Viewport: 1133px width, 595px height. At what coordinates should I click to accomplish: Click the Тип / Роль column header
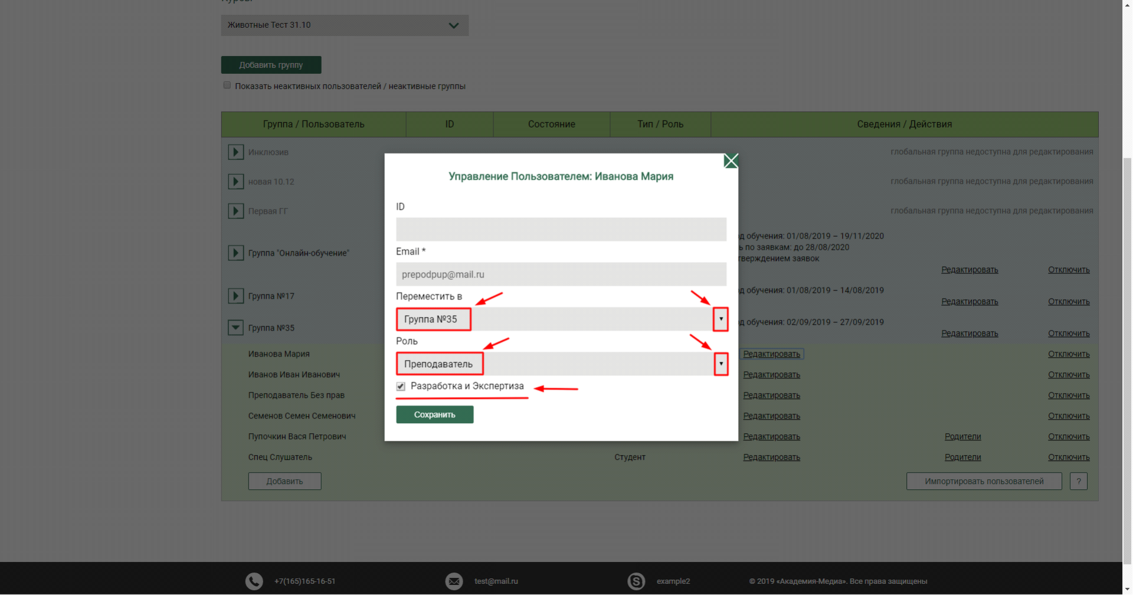pos(660,124)
